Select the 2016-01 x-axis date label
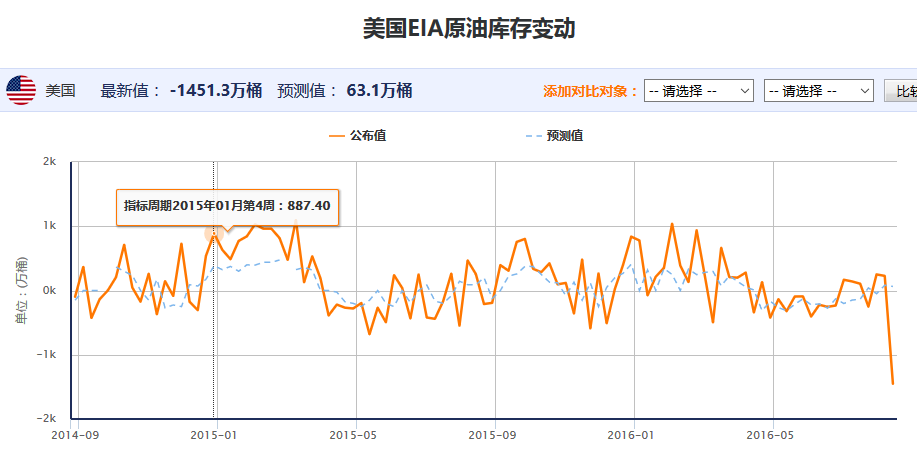The height and width of the screenshot is (454, 917). [632, 435]
